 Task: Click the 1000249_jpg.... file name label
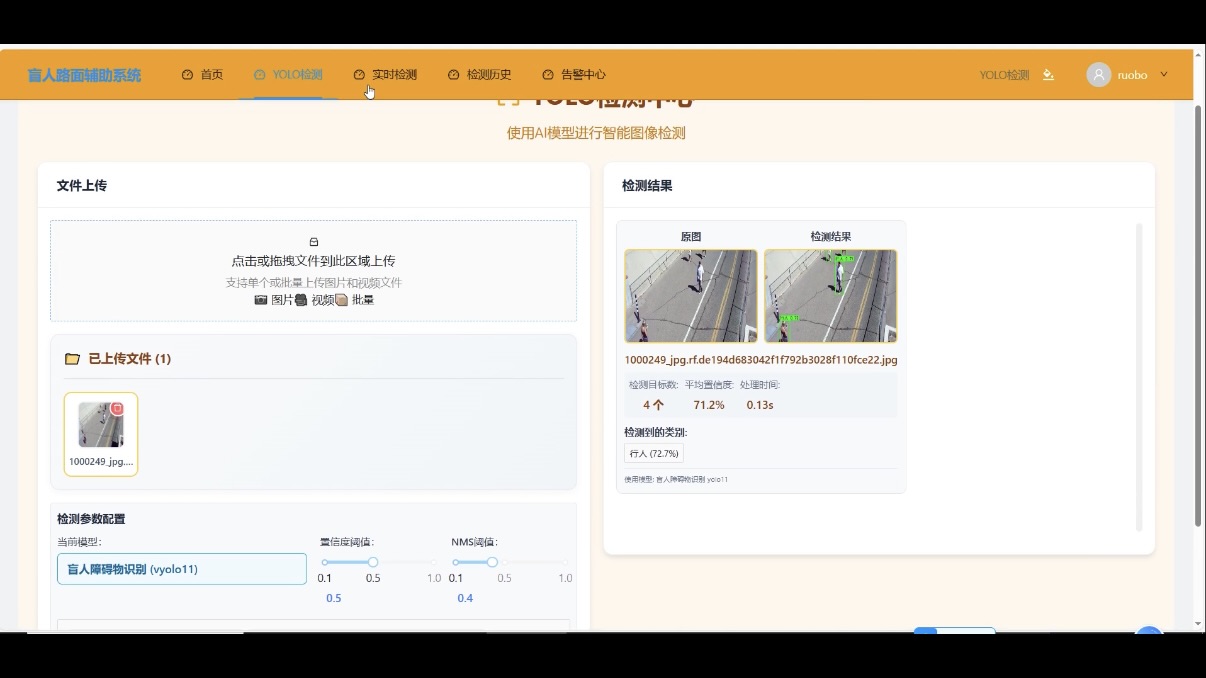pyautogui.click(x=101, y=462)
